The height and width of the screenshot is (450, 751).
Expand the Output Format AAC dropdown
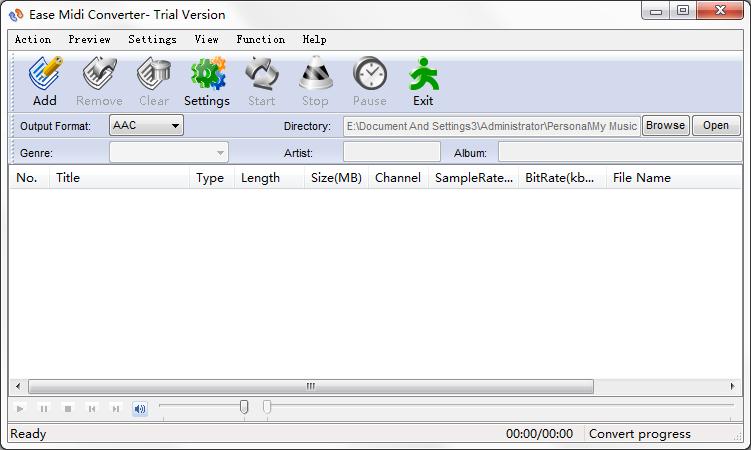pos(147,125)
